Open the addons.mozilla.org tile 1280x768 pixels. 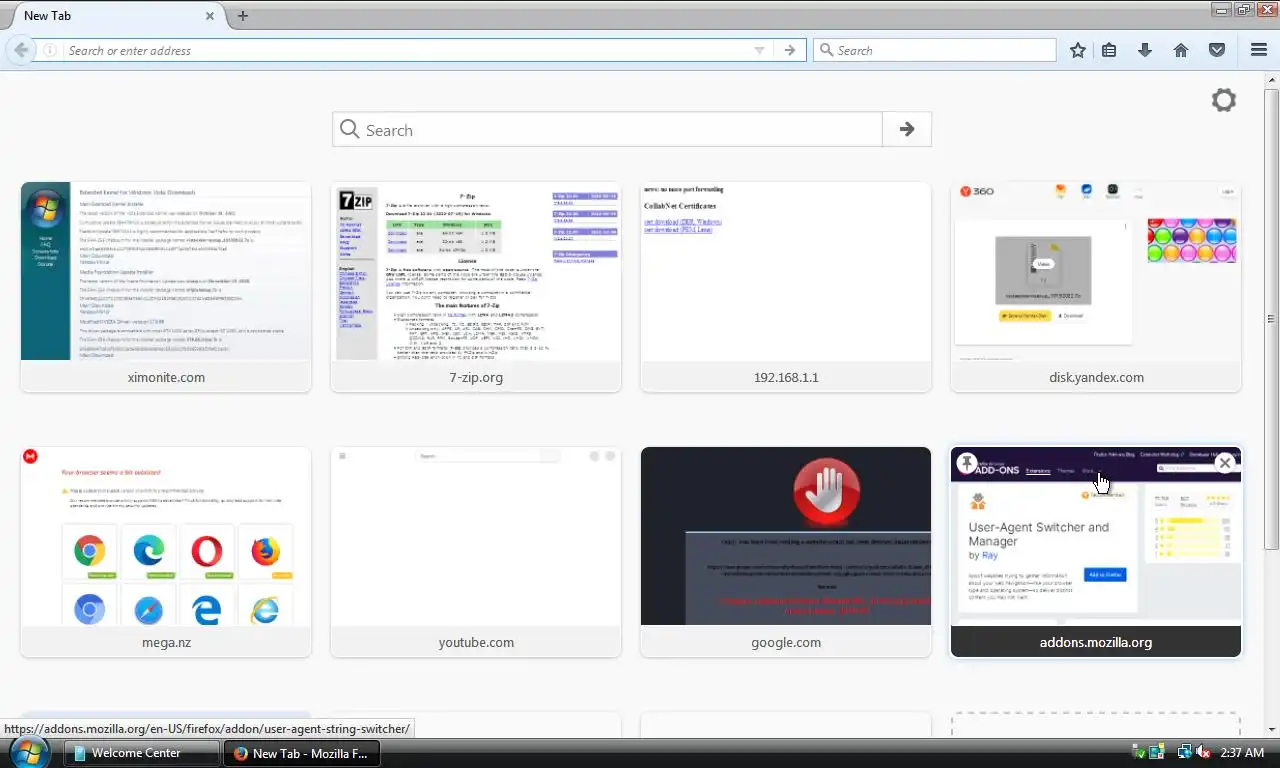[1096, 552]
